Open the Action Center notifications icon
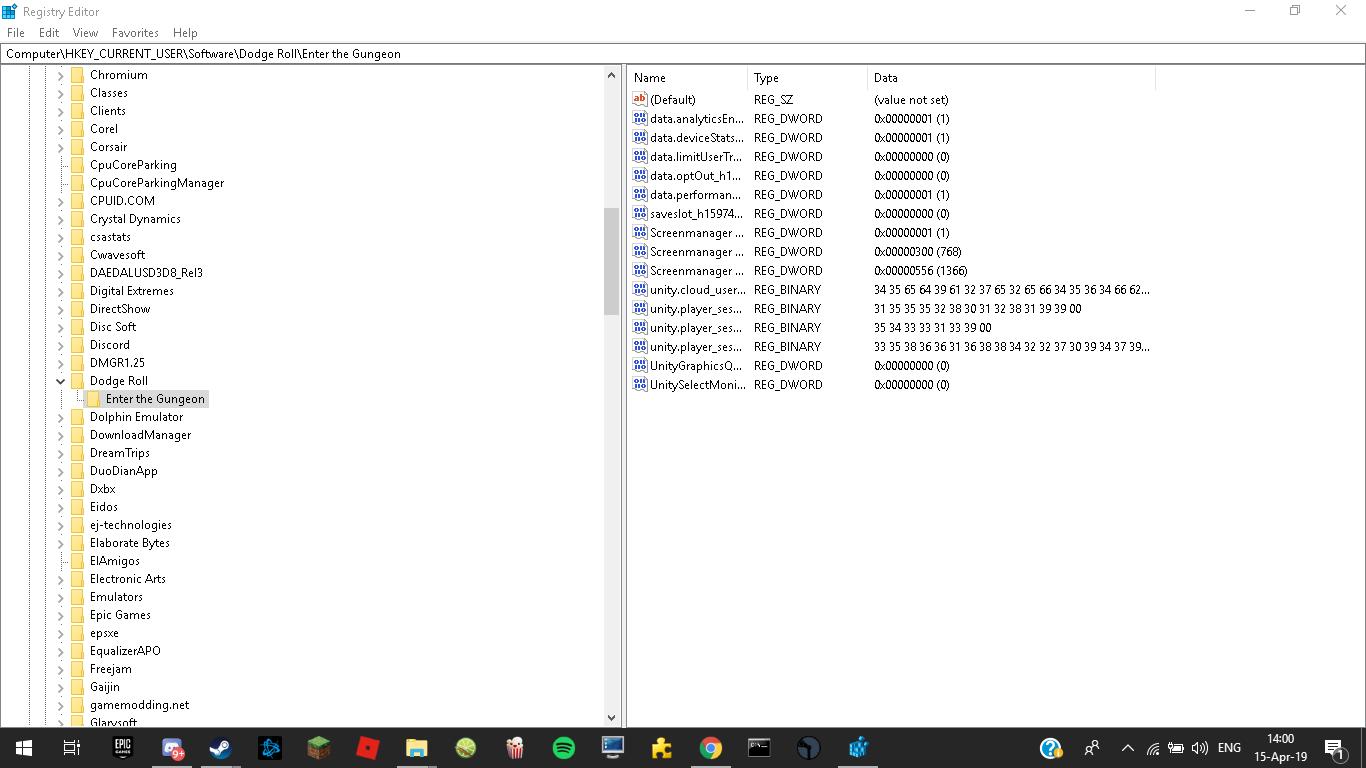The width and height of the screenshot is (1366, 768). [1335, 748]
